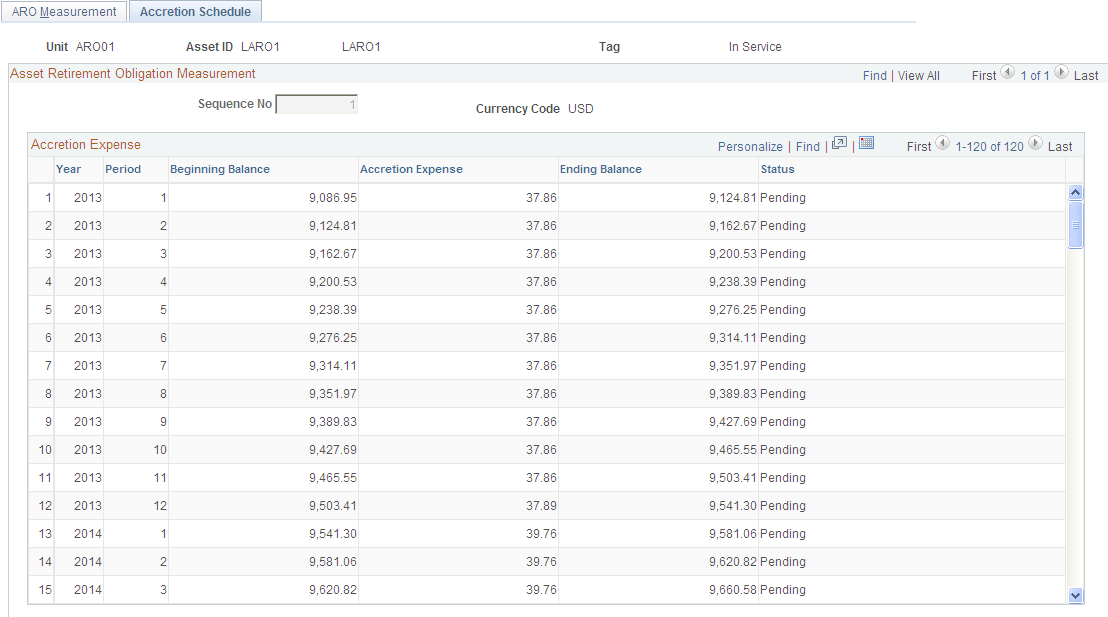Sort grid by Status column header
Viewport: 1108px width, 617px height.
pyautogui.click(x=777, y=169)
